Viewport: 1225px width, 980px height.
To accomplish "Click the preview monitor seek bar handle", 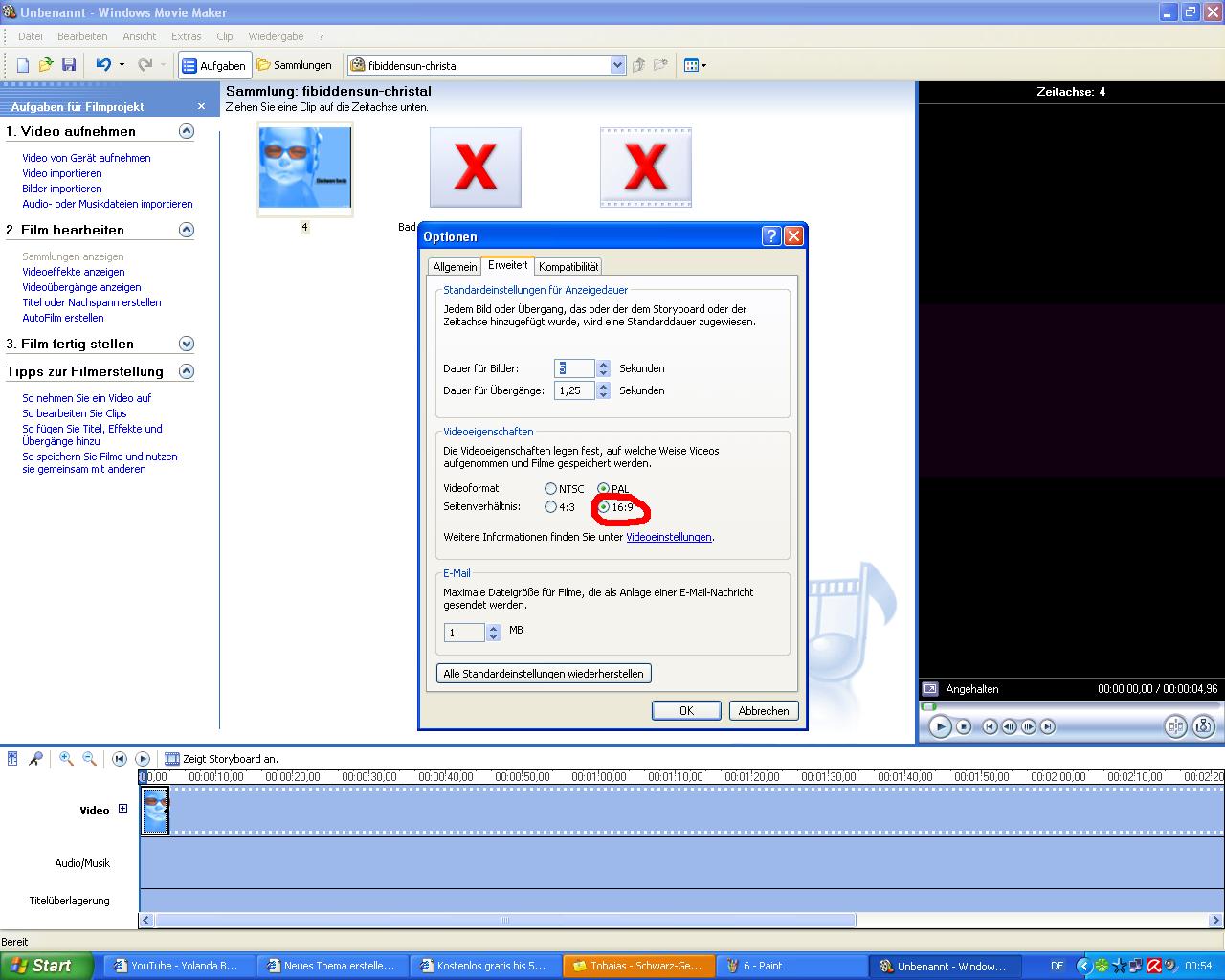I will coord(927,706).
